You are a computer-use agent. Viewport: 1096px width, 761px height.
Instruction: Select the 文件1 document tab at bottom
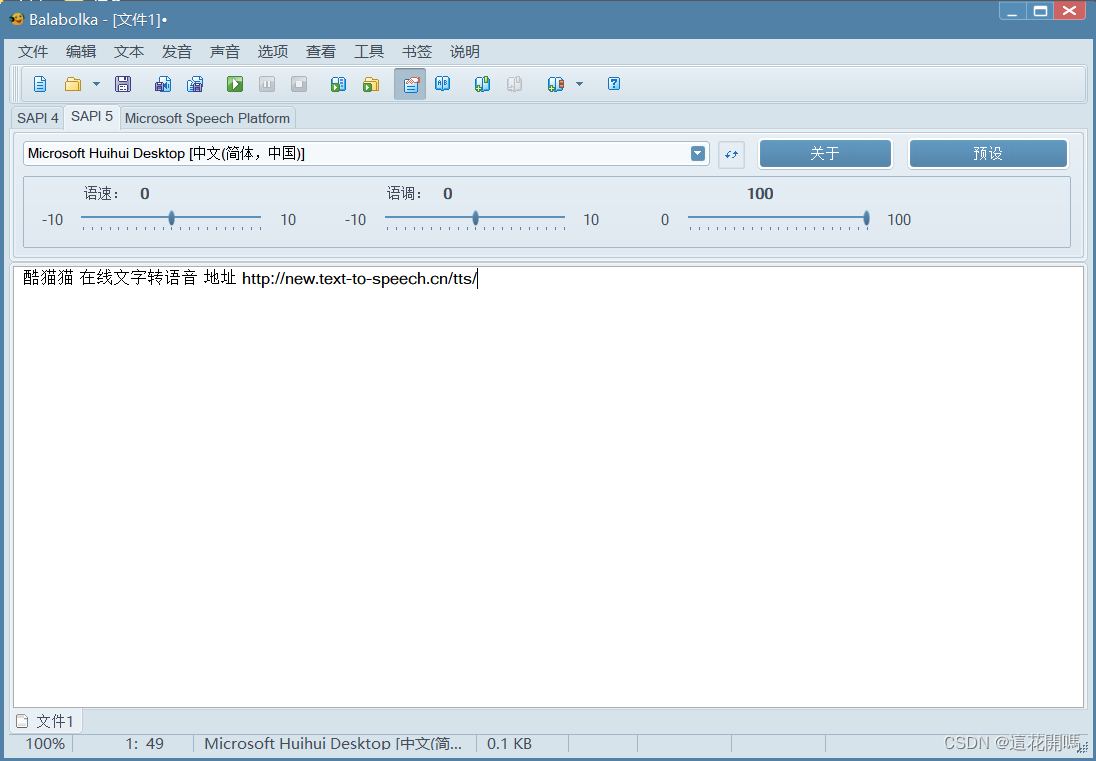pos(46,721)
